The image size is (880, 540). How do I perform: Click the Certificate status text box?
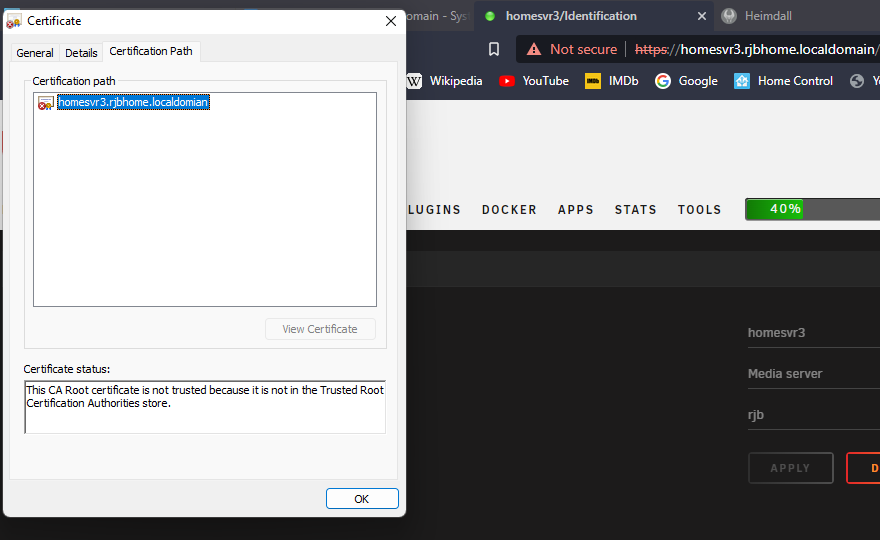pos(205,407)
